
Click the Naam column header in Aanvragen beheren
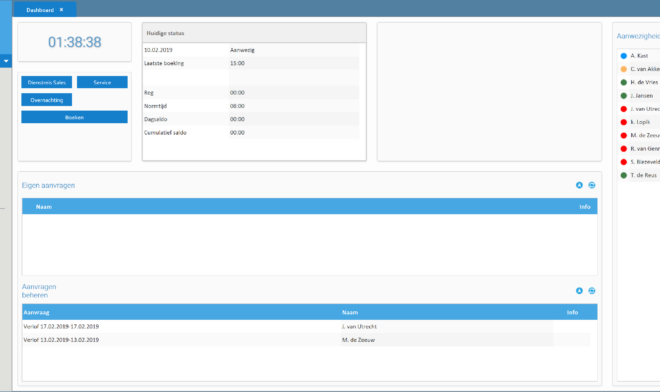tap(350, 312)
